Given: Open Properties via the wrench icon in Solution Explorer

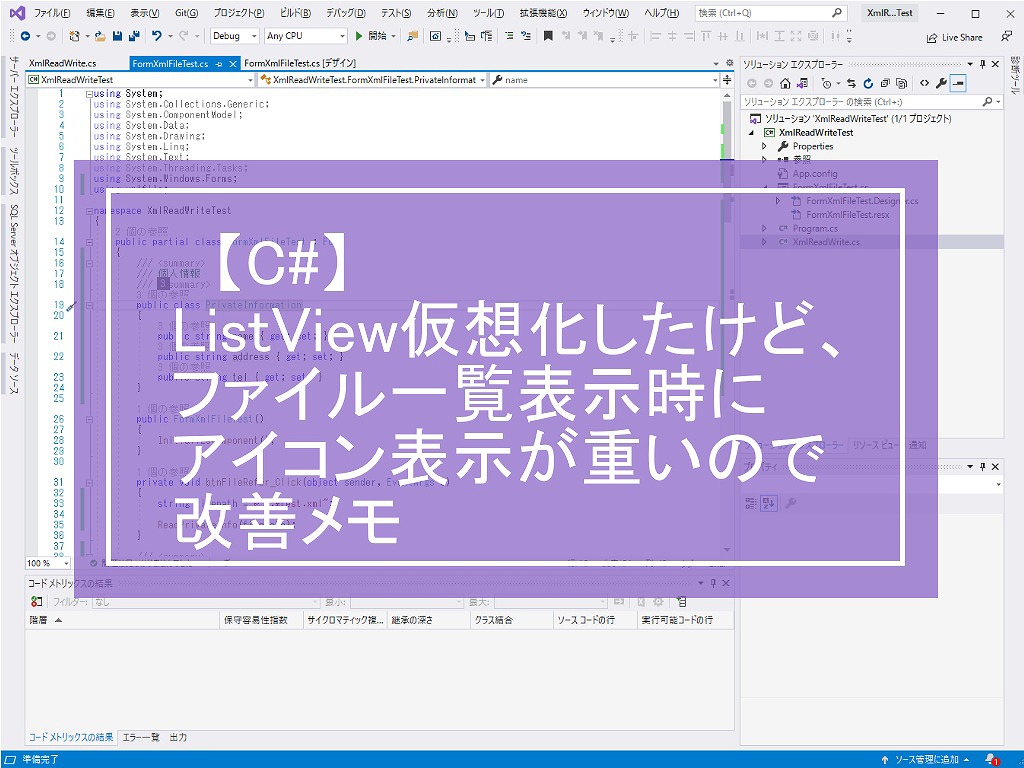Looking at the screenshot, I should click(x=941, y=84).
